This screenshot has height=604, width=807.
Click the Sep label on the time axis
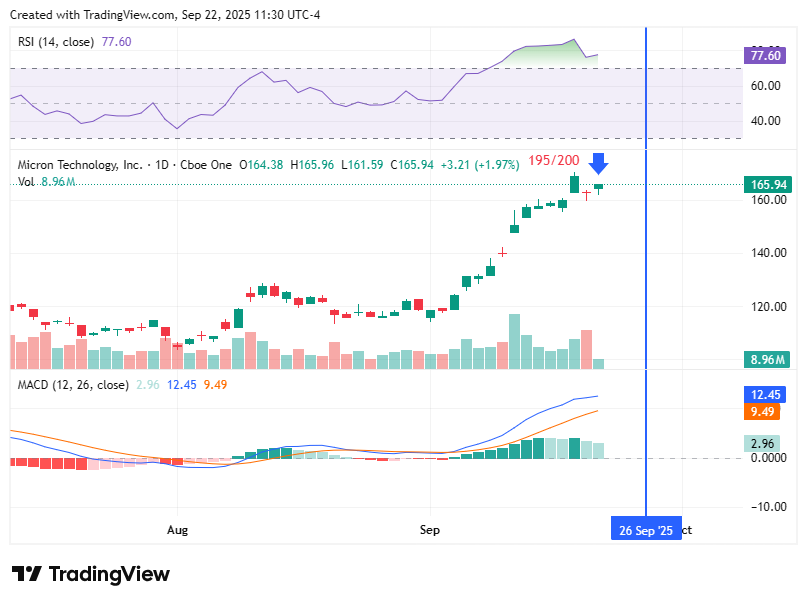[430, 530]
